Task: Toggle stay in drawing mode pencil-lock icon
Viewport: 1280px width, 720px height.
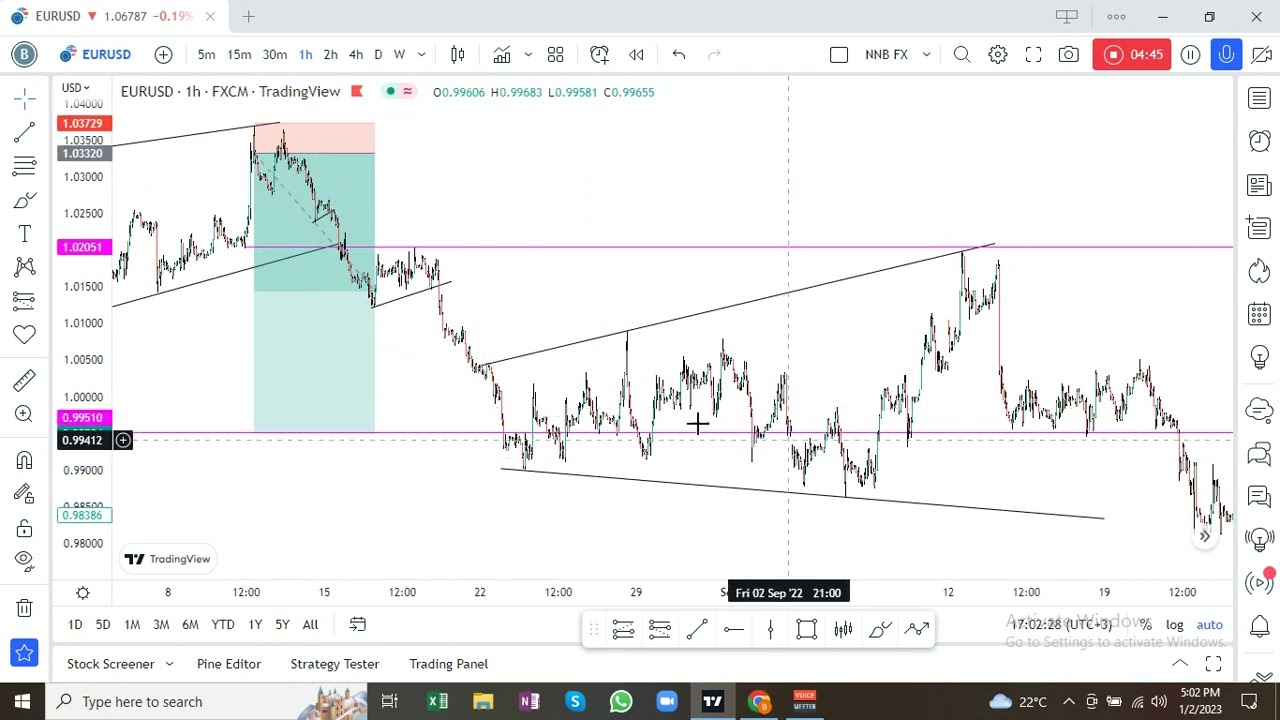Action: pyautogui.click(x=25, y=493)
